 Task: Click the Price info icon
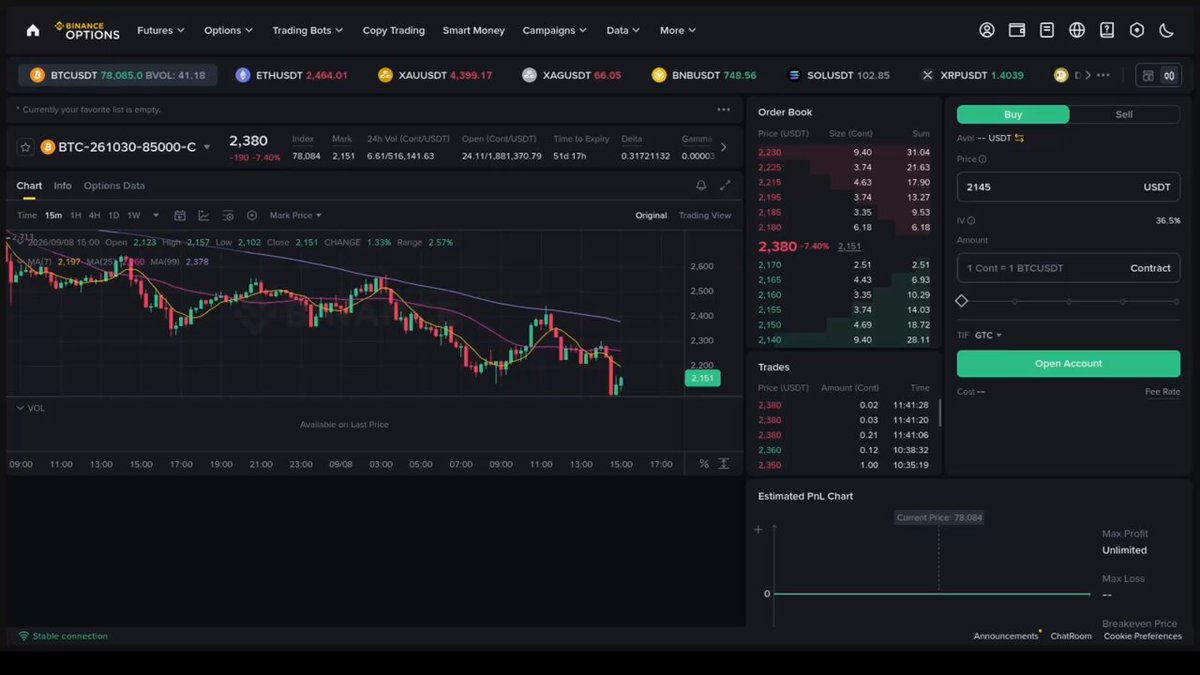click(982, 159)
